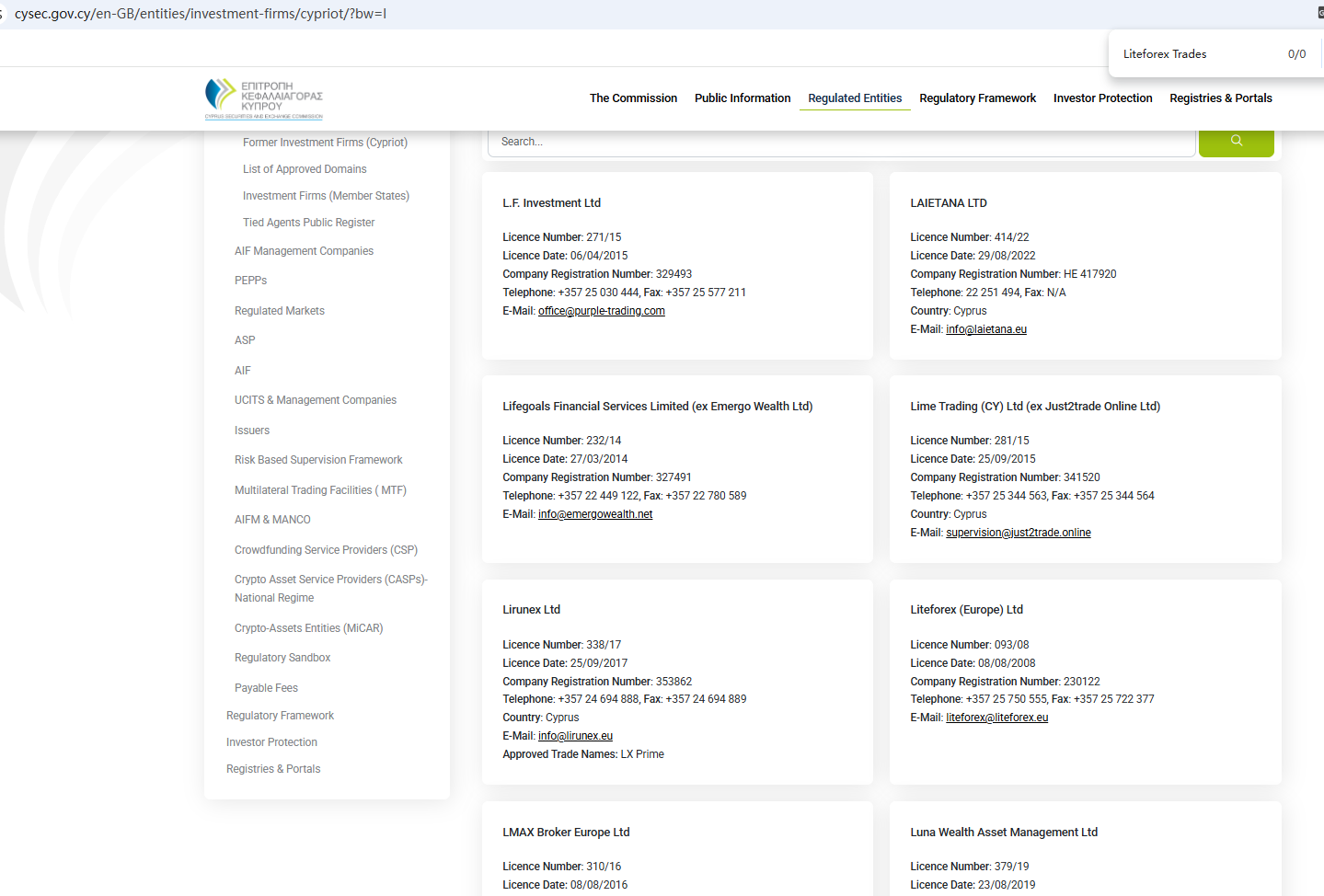Viewport: 1324px width, 896px height.
Task: Focus the find-in-page box showing Liteforex Trades
Action: [x=1196, y=54]
